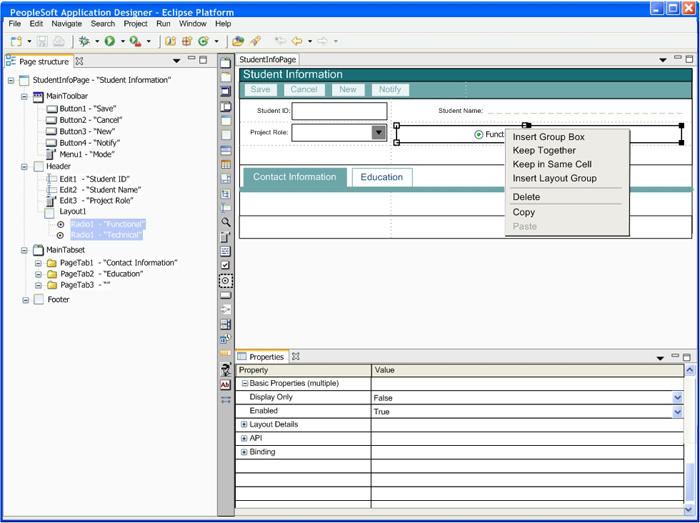Select the checkbox tool in the palette
This screenshot has width=700, height=523.
(x=226, y=265)
